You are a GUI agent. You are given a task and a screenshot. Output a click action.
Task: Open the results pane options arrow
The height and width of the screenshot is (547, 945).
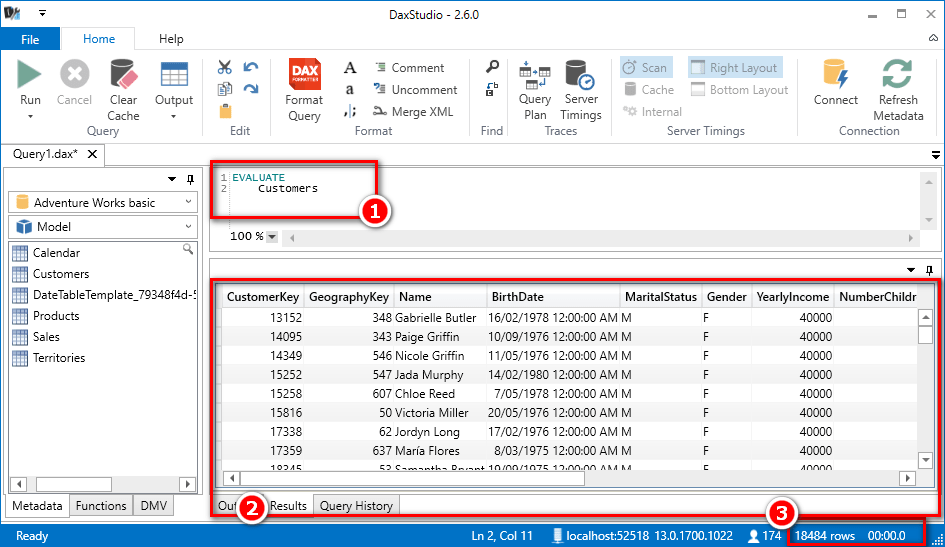(911, 270)
